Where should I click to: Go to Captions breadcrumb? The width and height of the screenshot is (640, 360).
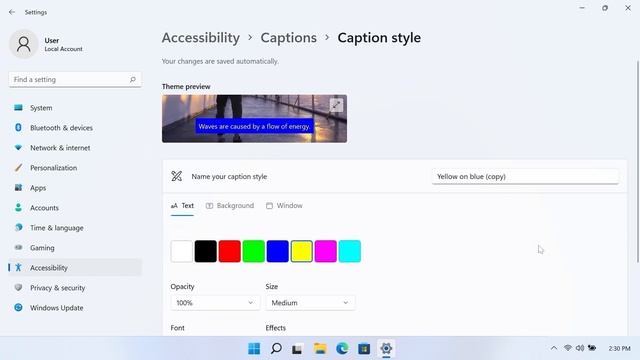(289, 38)
